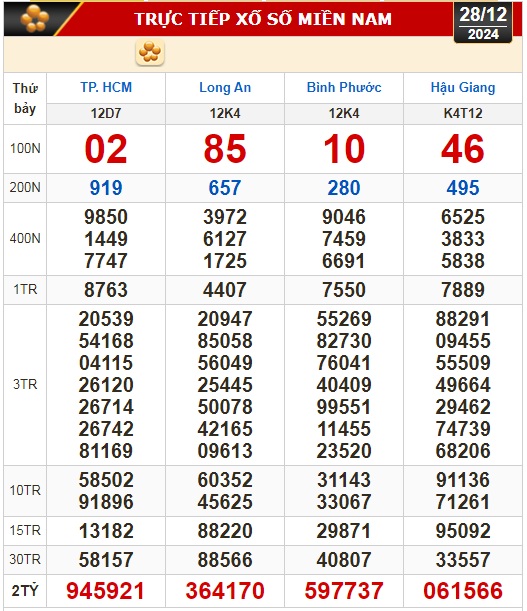Screen dimensions: 527x611
Task: Click the 10TR prize row label
Action: click(25, 490)
